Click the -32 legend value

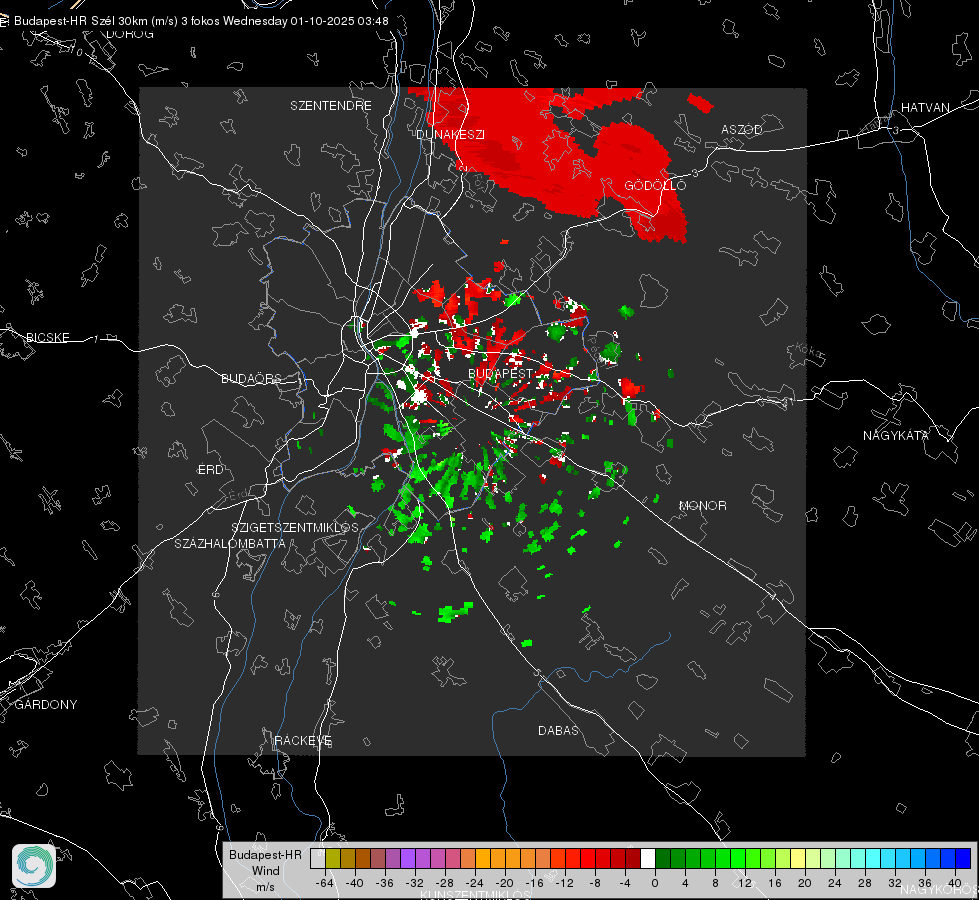pyautogui.click(x=415, y=883)
